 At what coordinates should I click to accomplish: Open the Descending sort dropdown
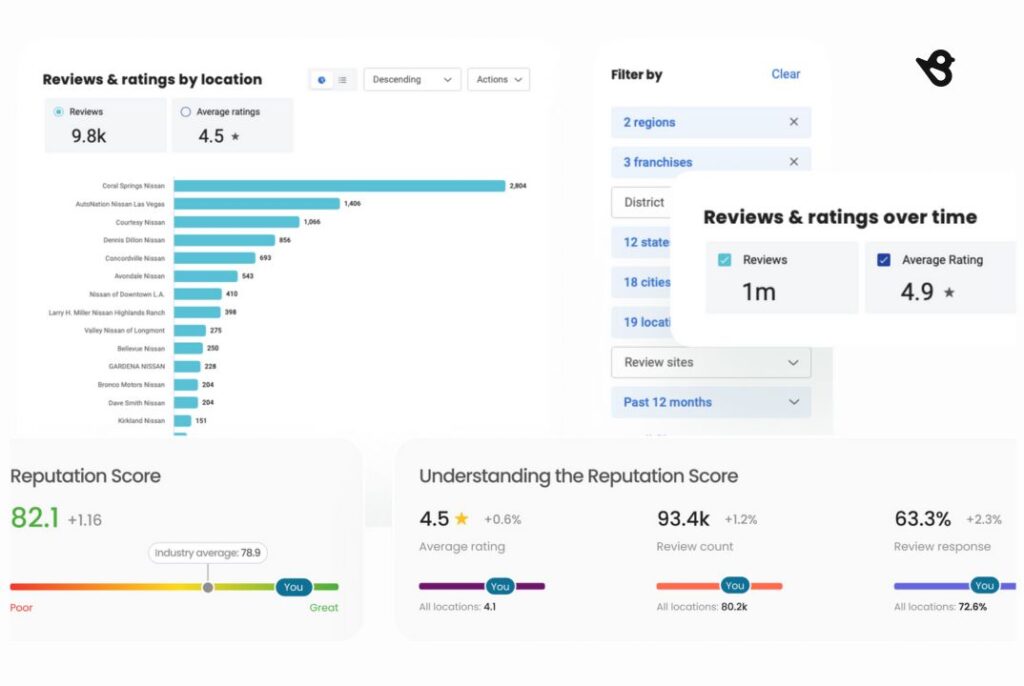(411, 79)
